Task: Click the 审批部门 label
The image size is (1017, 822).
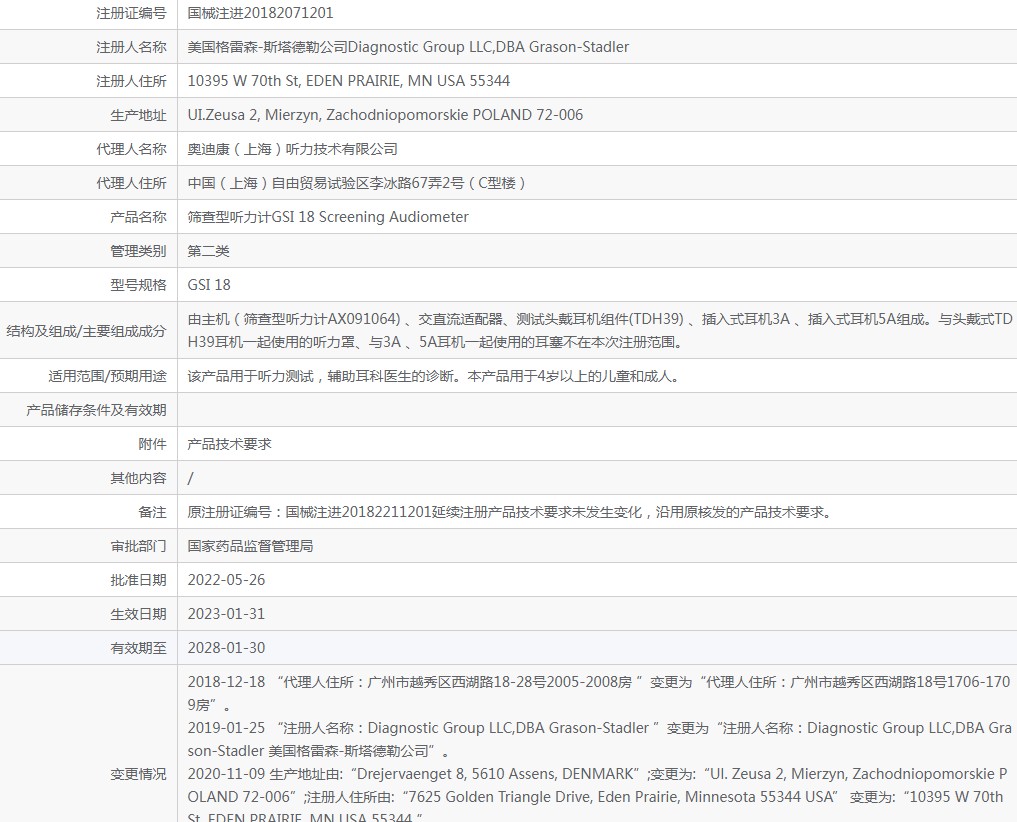Action: tap(138, 546)
